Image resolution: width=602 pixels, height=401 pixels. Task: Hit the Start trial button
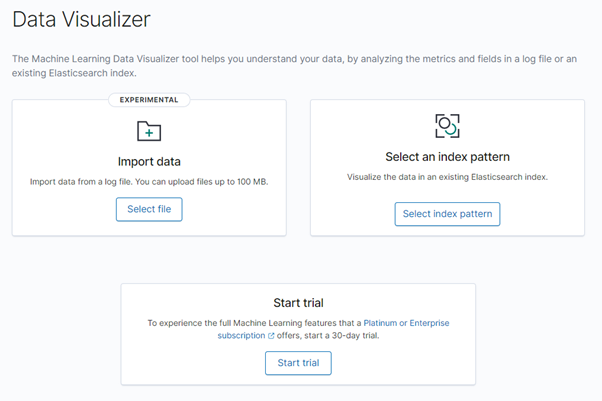pos(298,363)
